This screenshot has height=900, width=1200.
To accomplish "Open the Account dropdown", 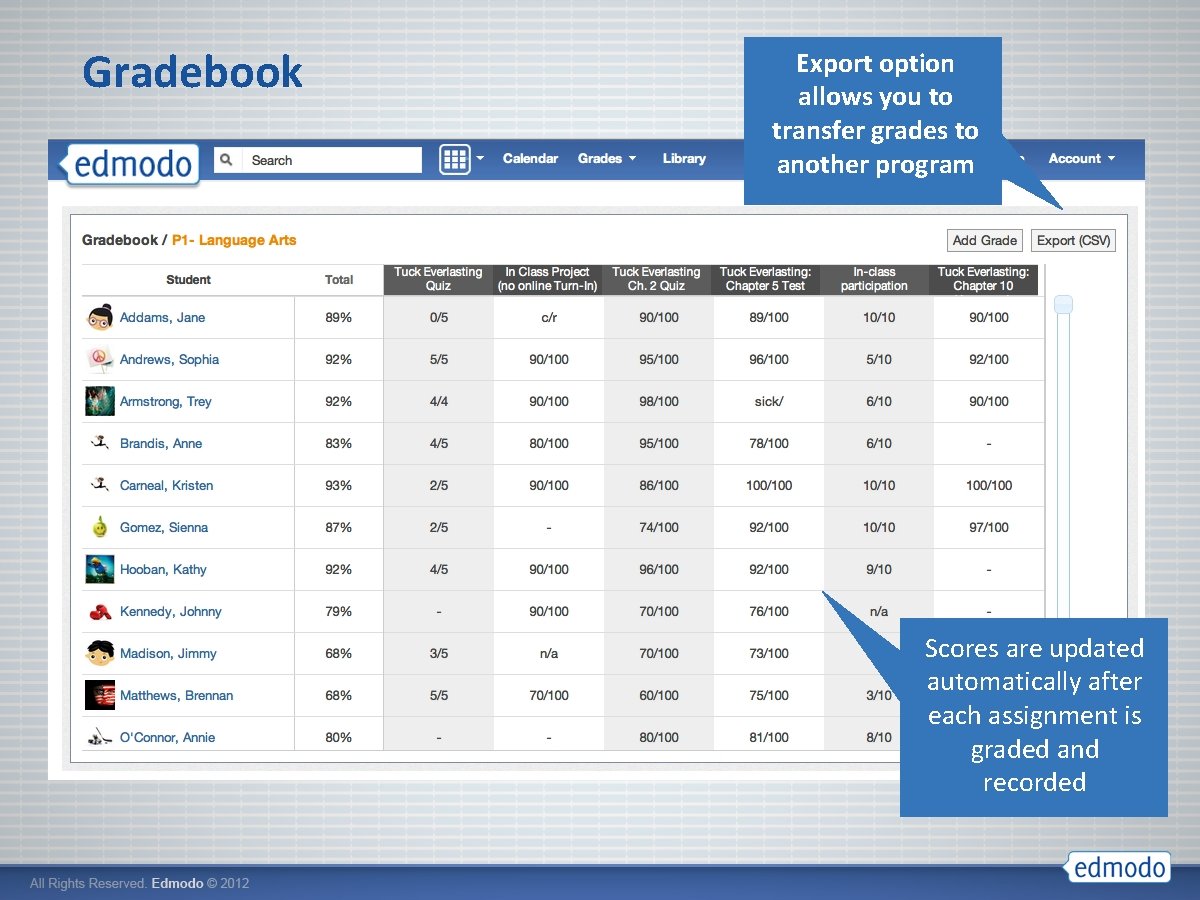I will point(1075,158).
